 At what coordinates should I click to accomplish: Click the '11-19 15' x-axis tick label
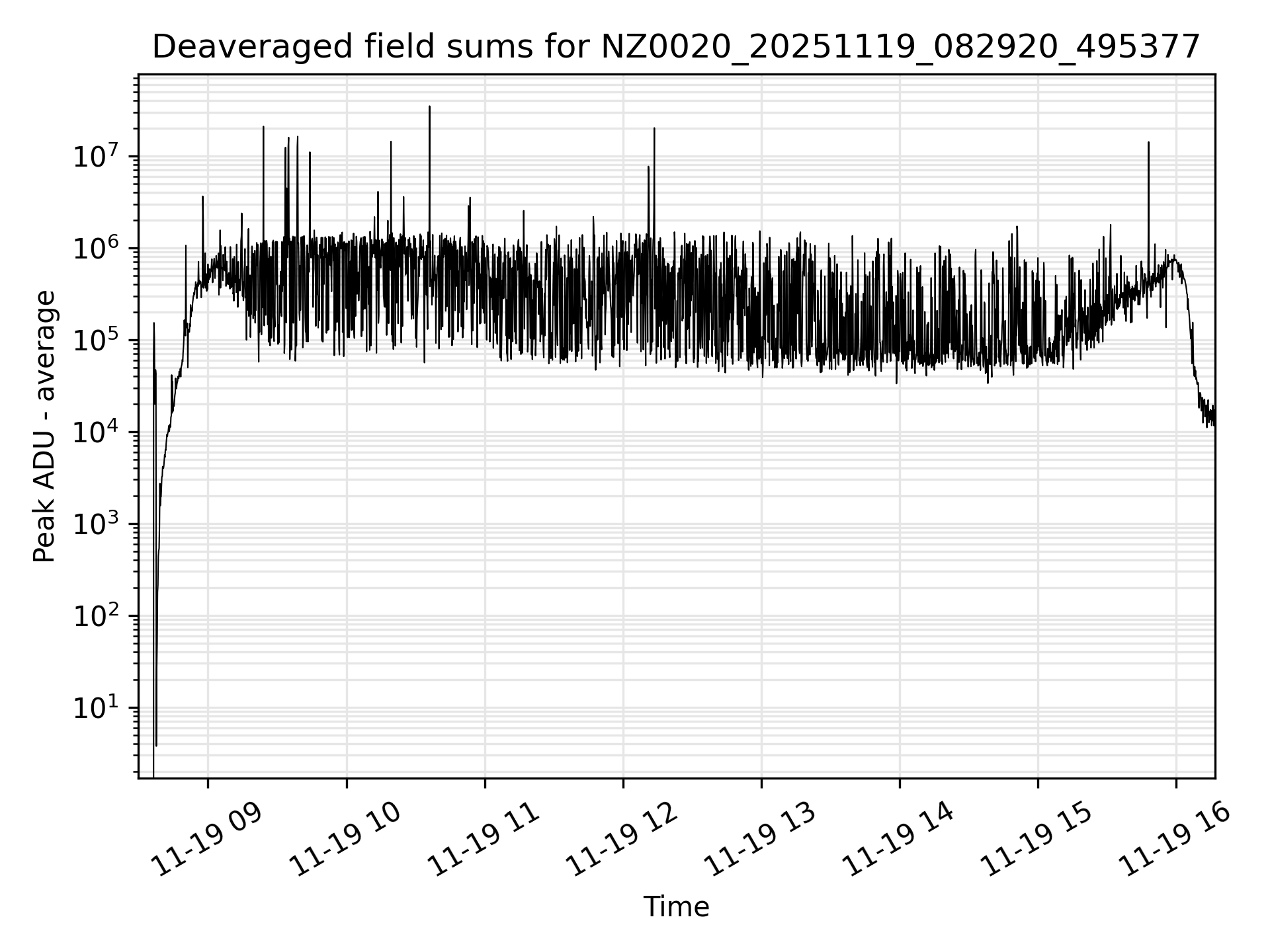point(1037,840)
